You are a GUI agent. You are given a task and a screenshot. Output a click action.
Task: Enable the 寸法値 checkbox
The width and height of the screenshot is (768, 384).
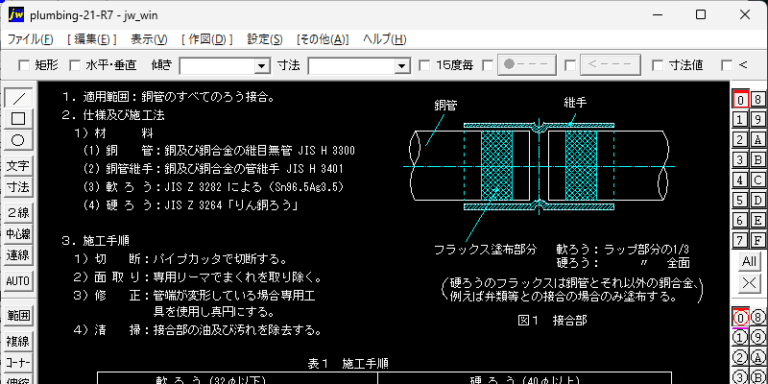coord(658,65)
